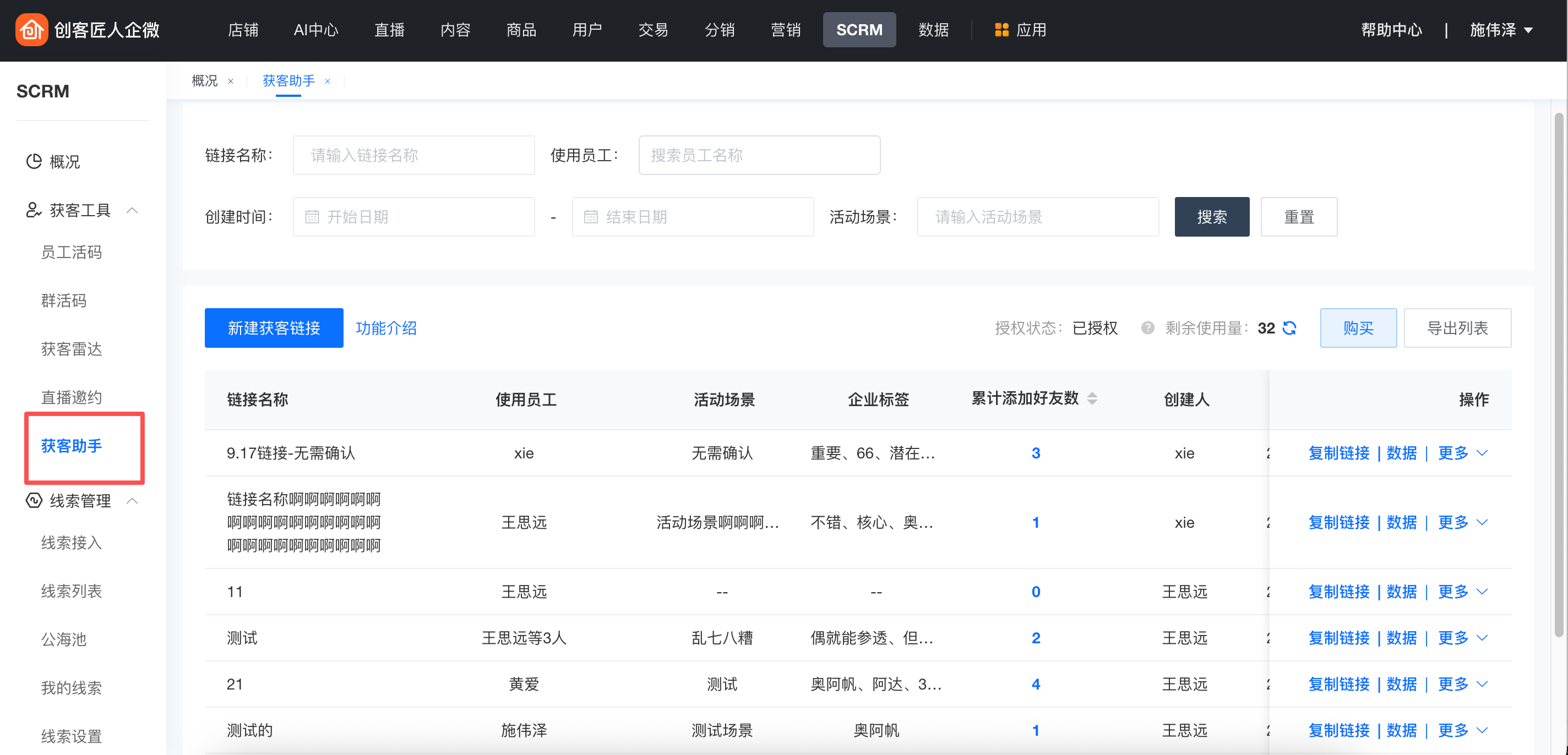Click 新建获客链接 button

[x=274, y=328]
